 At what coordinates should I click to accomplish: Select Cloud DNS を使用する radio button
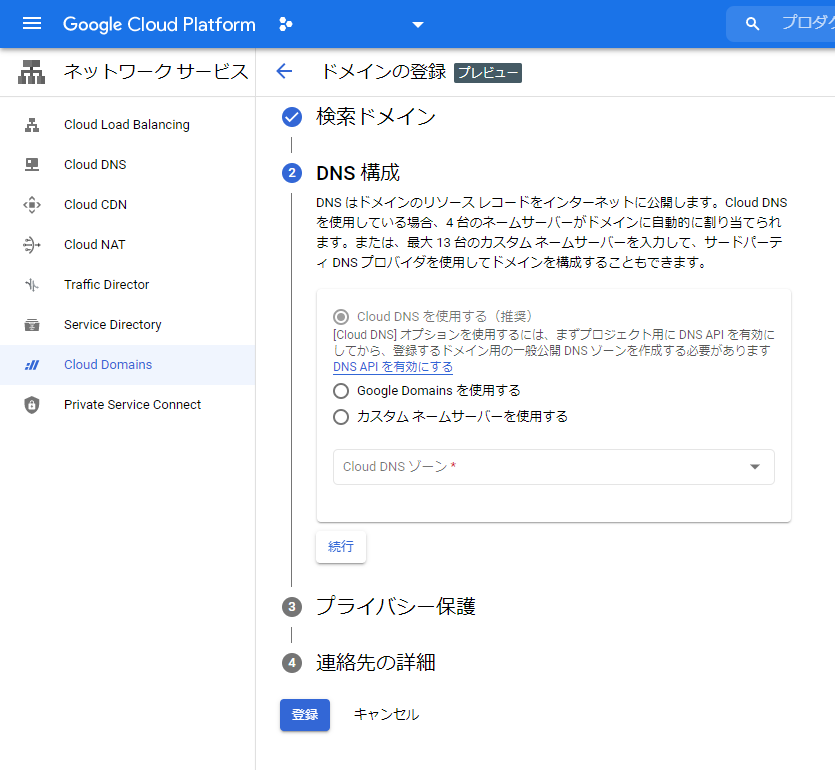[341, 317]
